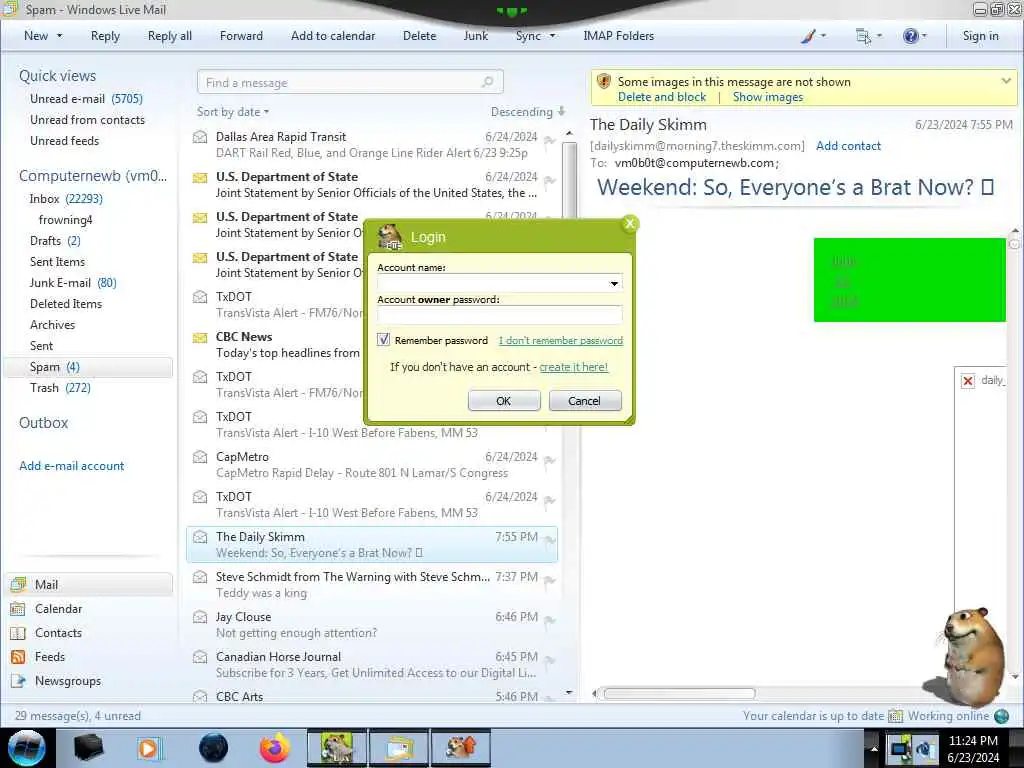Click Reply in the toolbar
Screen dimensions: 1024x768
(105, 36)
